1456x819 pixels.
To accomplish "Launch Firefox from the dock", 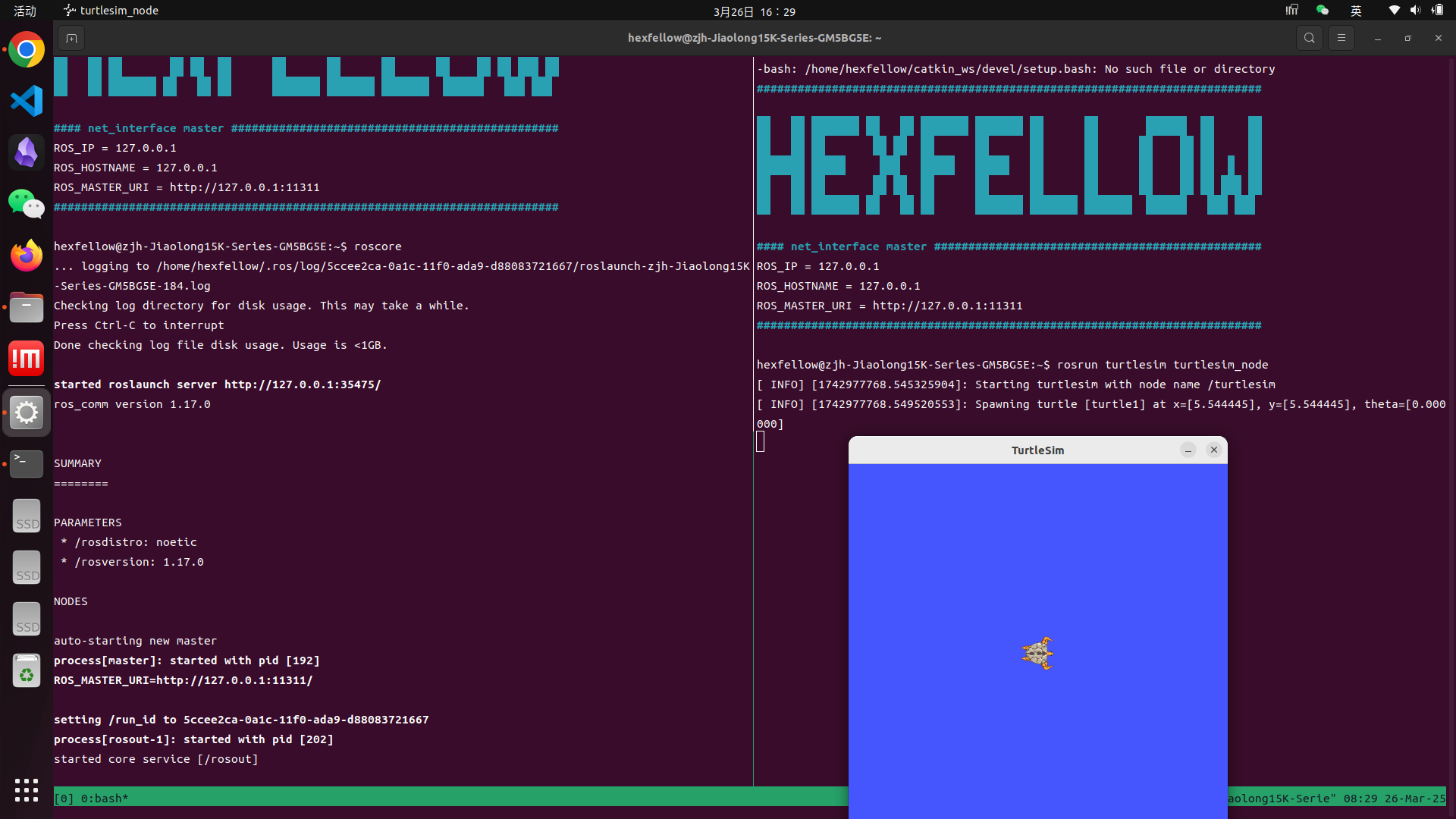I will point(27,256).
